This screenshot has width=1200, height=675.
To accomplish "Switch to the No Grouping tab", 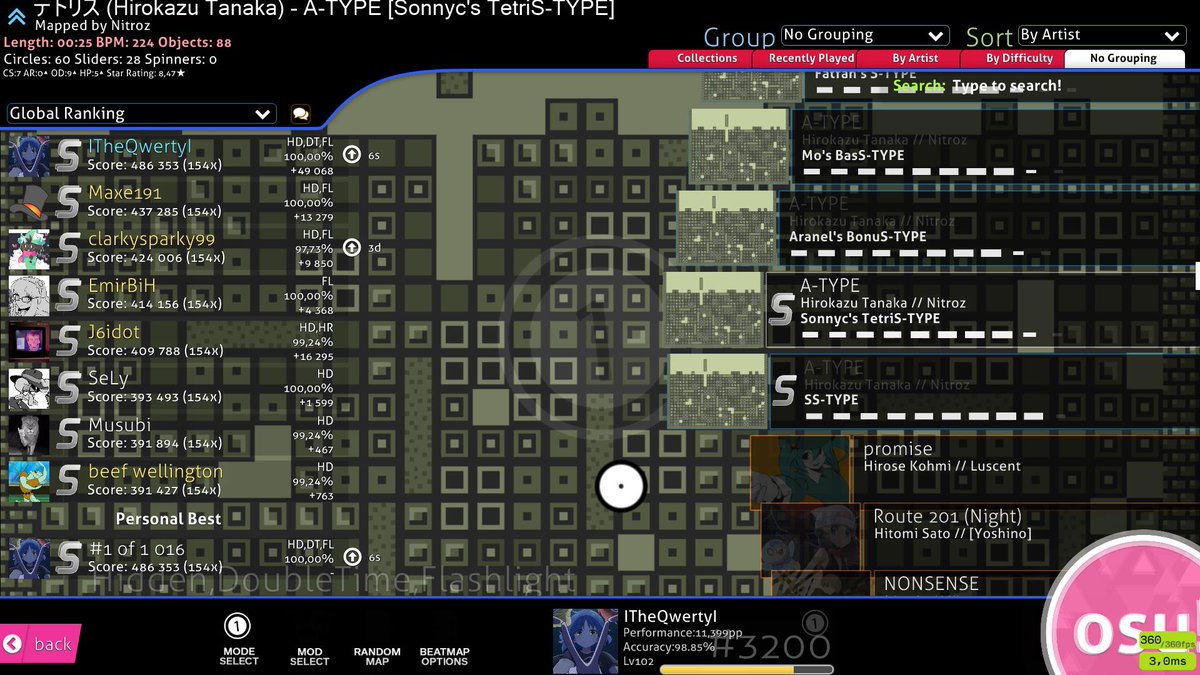I will tap(1125, 59).
